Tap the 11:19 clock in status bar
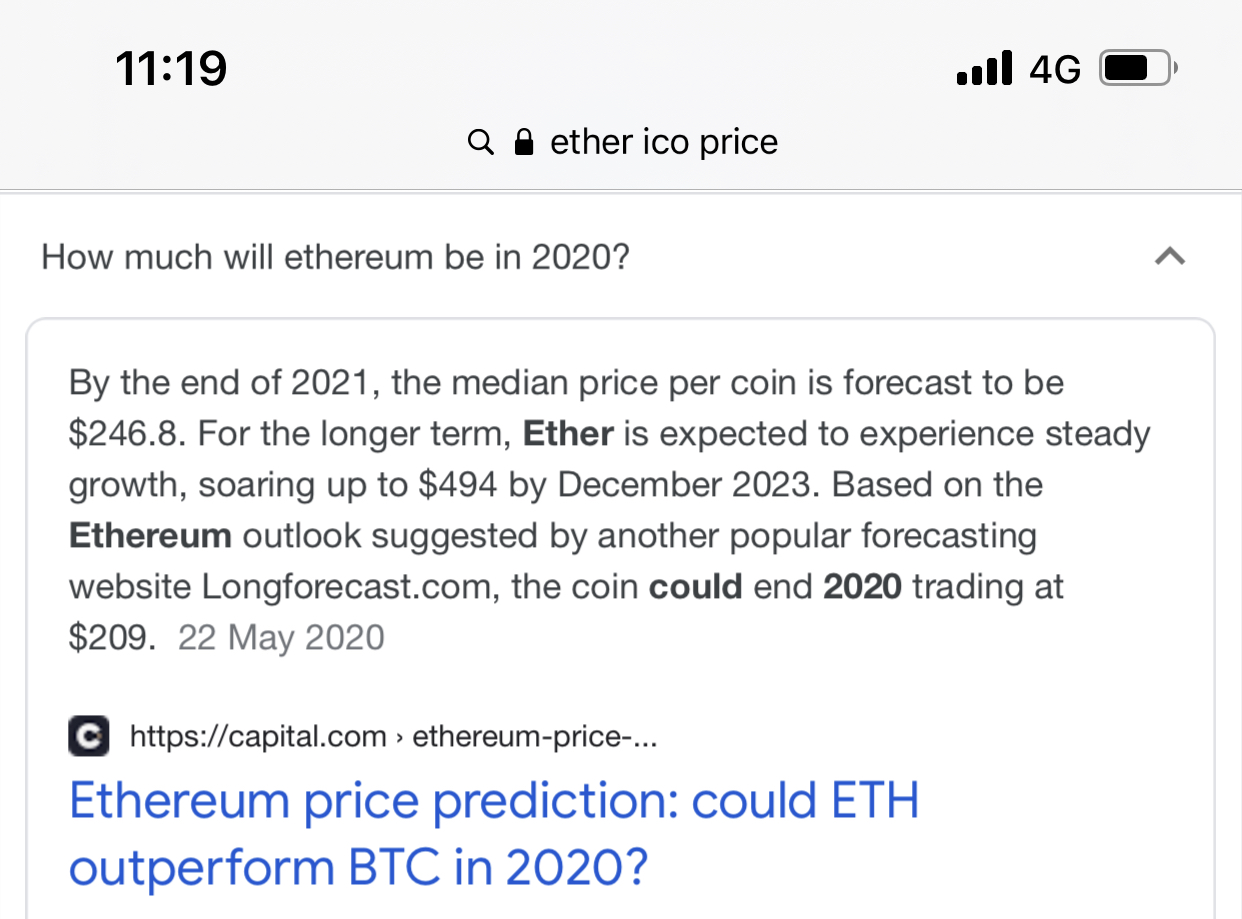This screenshot has width=1242, height=919. click(171, 69)
